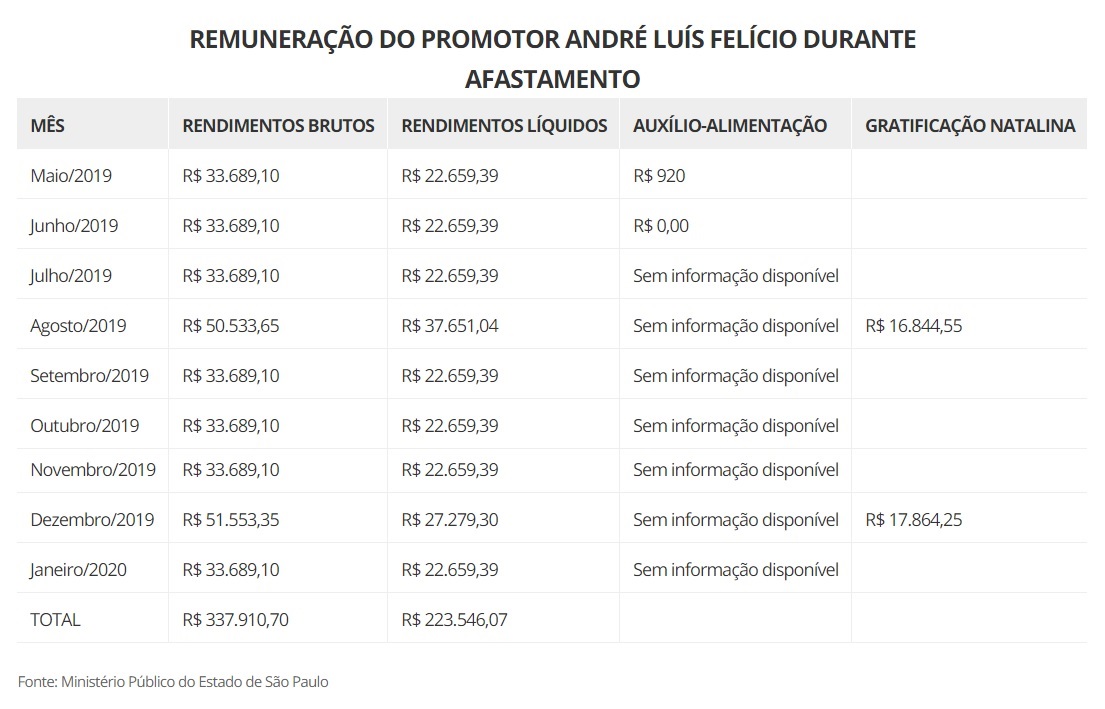Click the AUXÍLIO-ALIMENTAÇÃO column header
This screenshot has width=1105, height=709.
tap(730, 125)
